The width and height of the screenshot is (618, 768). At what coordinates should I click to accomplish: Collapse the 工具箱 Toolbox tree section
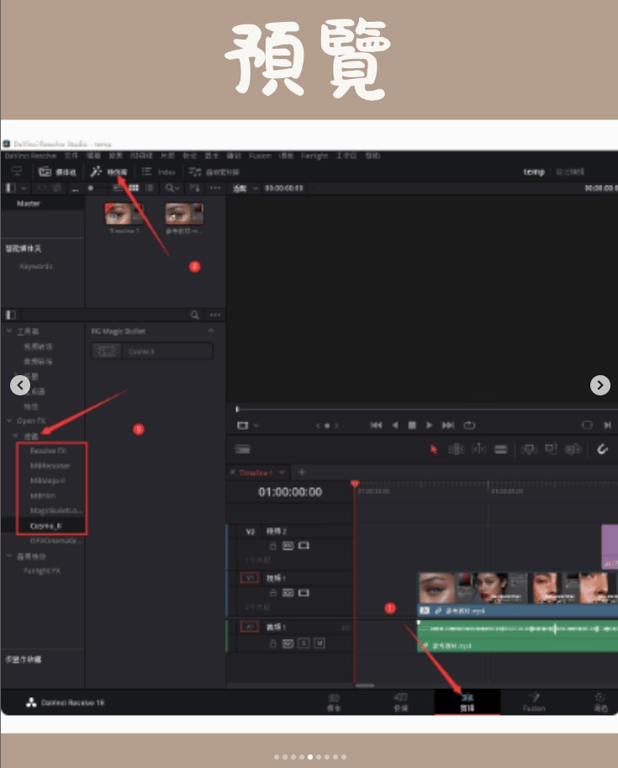pyautogui.click(x=9, y=331)
